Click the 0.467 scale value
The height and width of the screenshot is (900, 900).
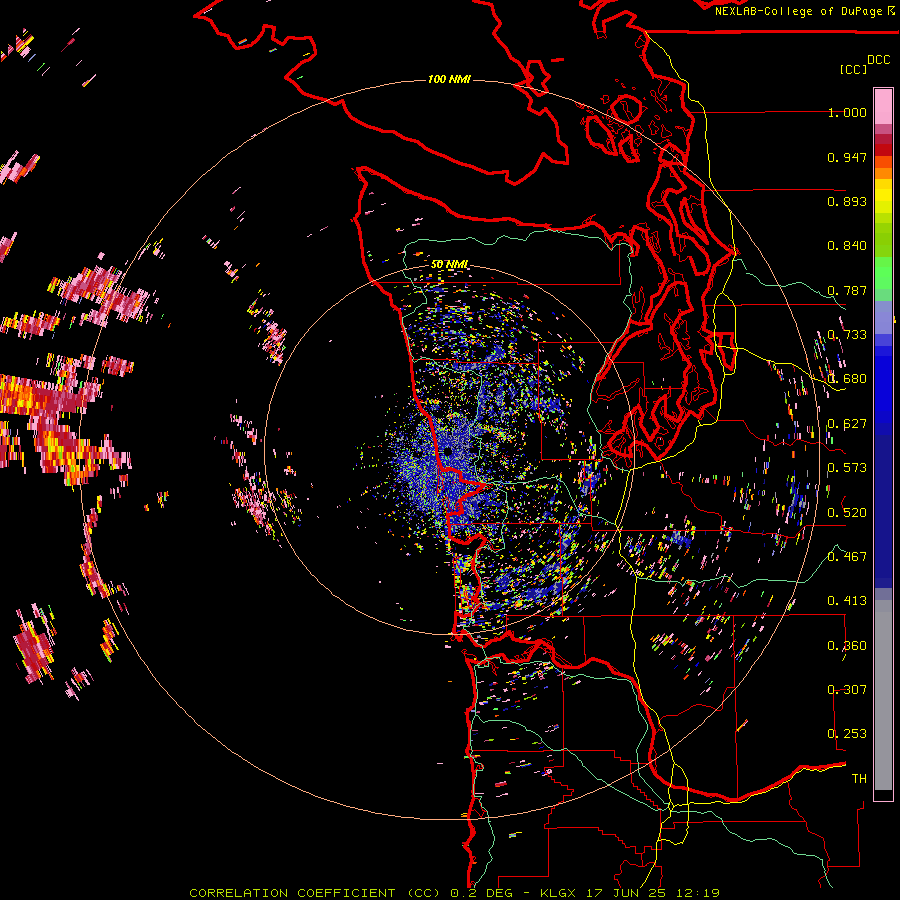(x=847, y=556)
